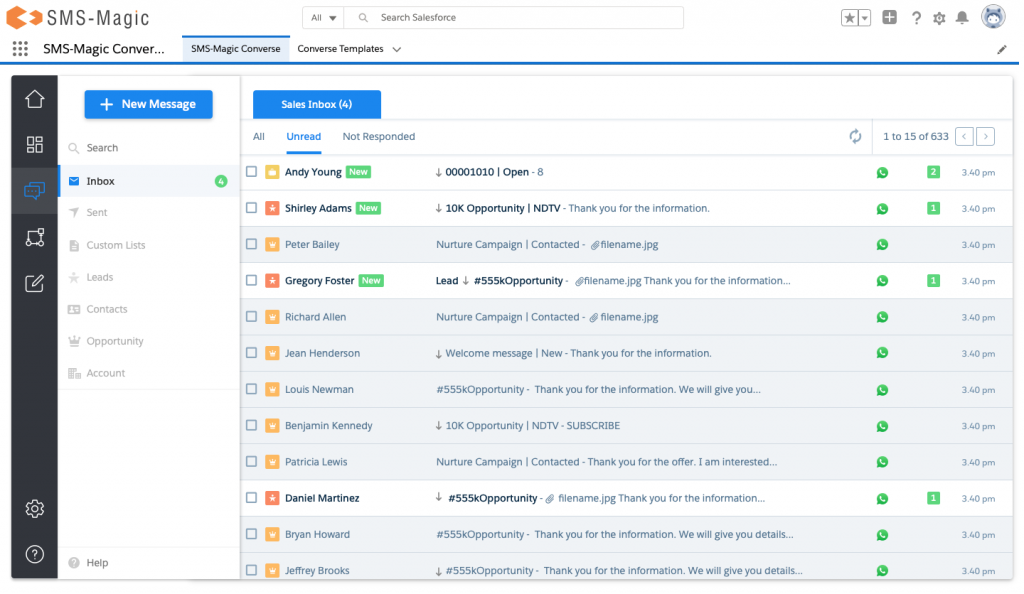Open the dashboard grid icon in dark sidebar
The height and width of the screenshot is (594, 1024).
(x=35, y=144)
